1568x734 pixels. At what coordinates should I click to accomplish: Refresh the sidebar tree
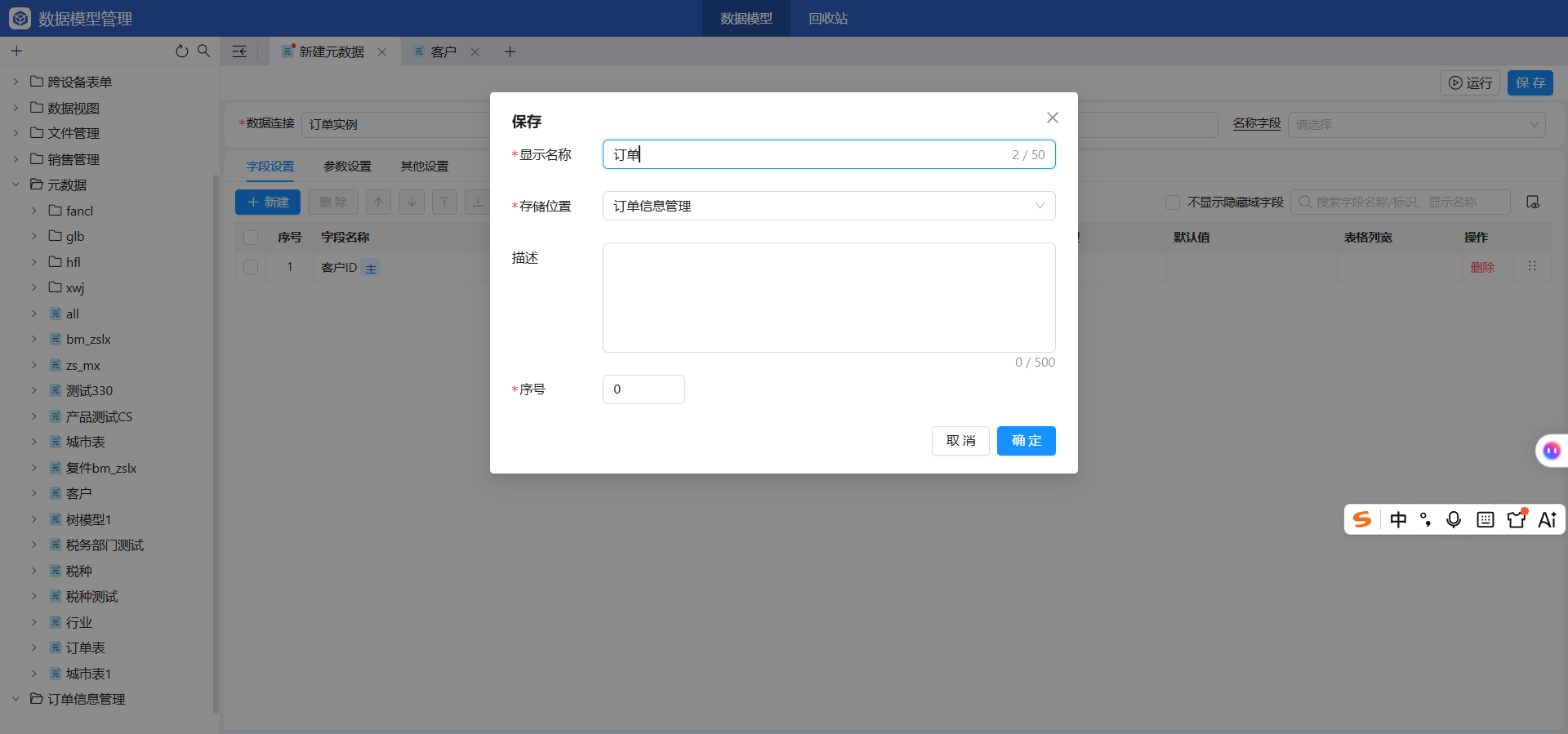(181, 51)
